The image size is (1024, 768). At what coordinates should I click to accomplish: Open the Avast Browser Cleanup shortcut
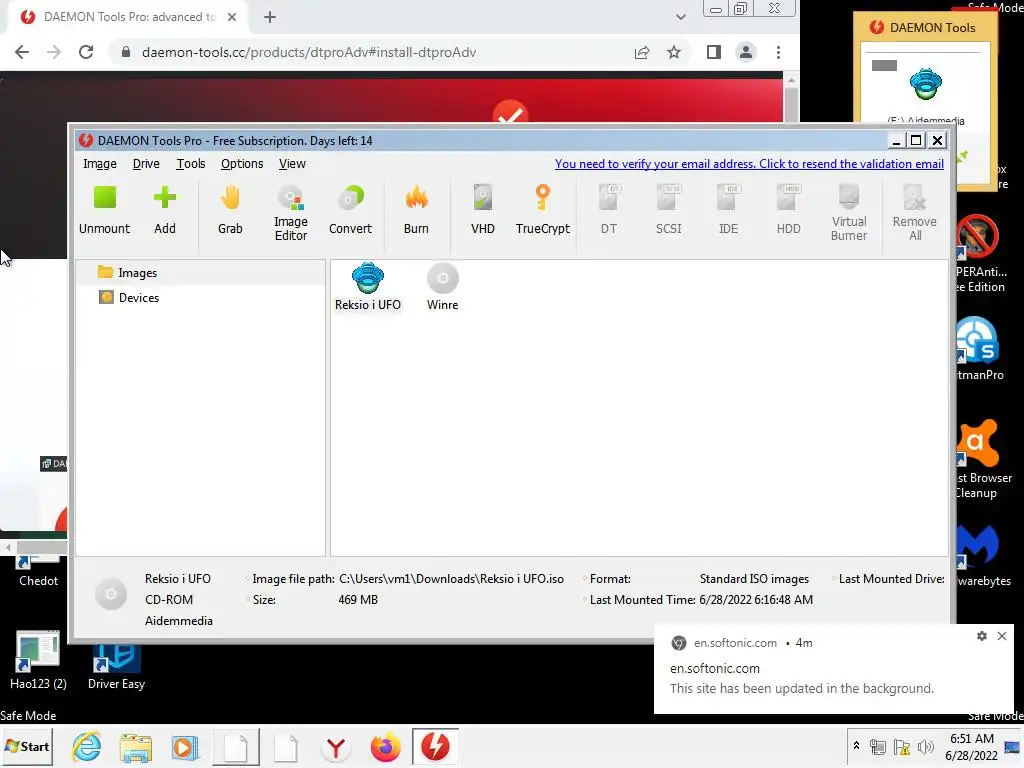[x=983, y=460]
